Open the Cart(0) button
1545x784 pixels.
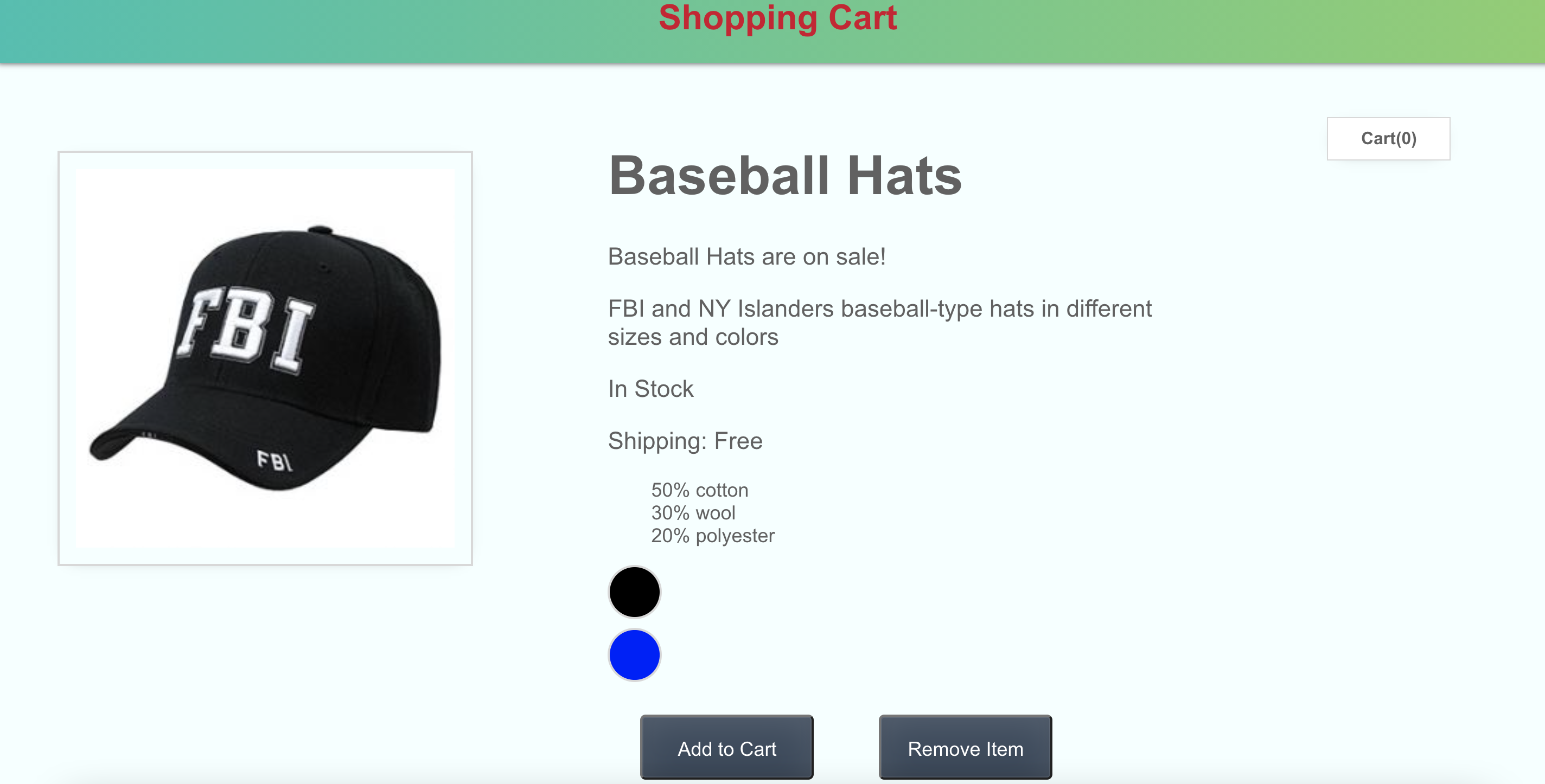(x=1388, y=138)
